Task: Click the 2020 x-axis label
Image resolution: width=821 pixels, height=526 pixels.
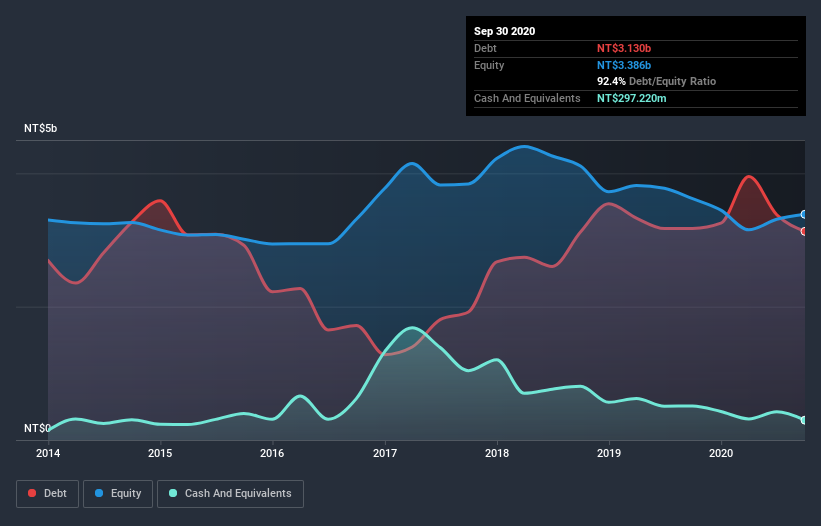Action: pyautogui.click(x=721, y=453)
